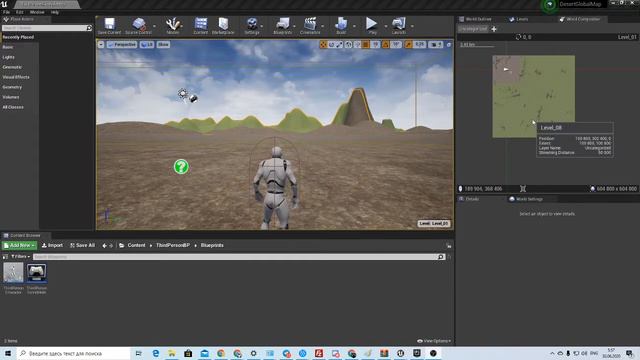Click the Save Current toolbar icon

(x=109, y=26)
